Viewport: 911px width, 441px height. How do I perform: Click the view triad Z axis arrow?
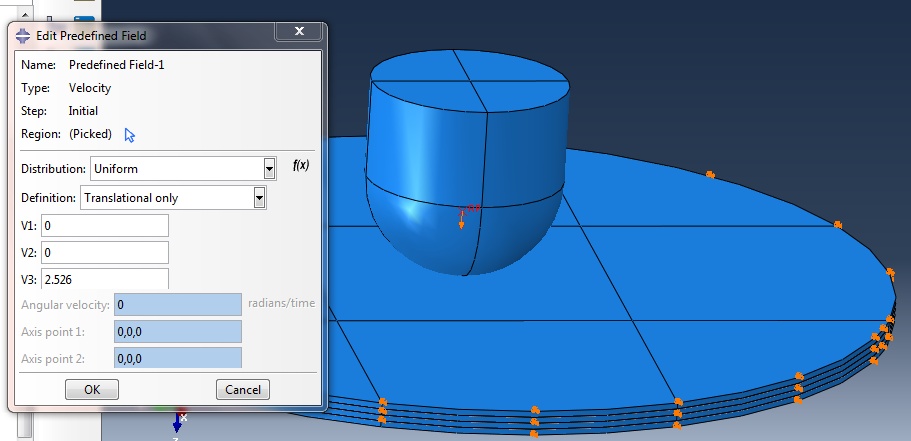177,425
